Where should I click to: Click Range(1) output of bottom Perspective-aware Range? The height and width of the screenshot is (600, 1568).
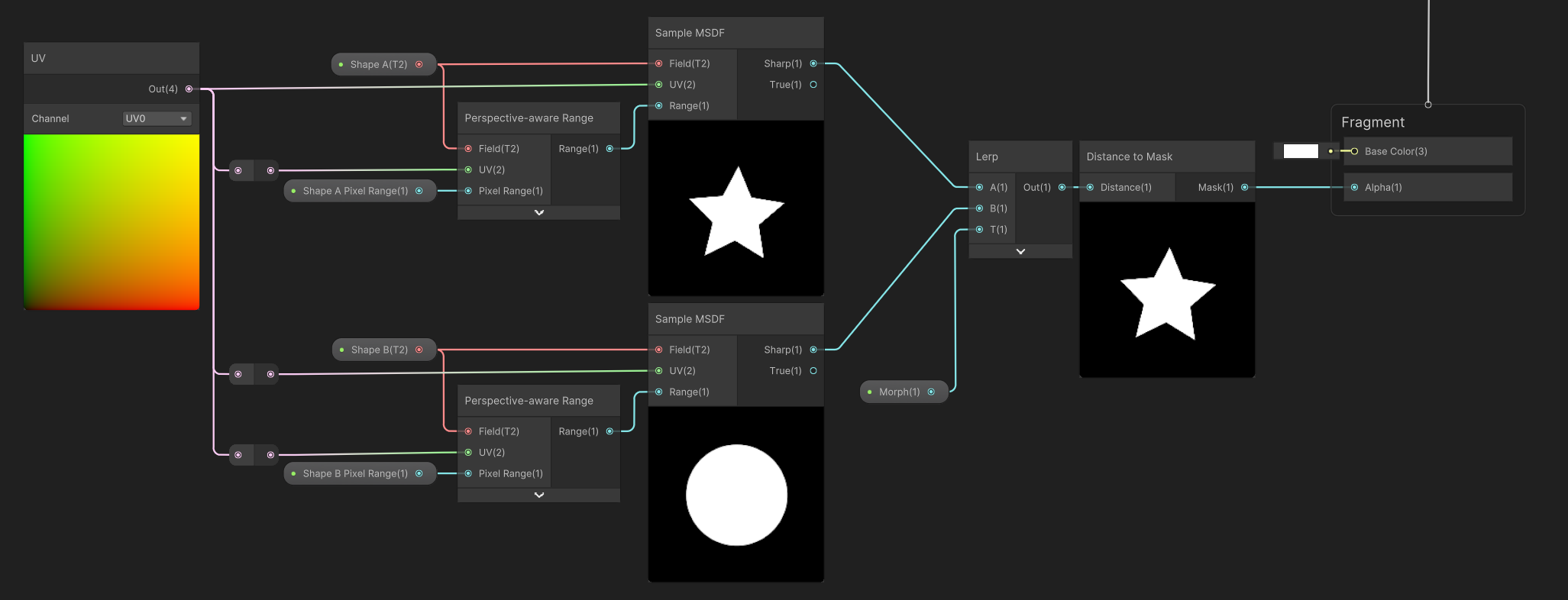tap(609, 431)
